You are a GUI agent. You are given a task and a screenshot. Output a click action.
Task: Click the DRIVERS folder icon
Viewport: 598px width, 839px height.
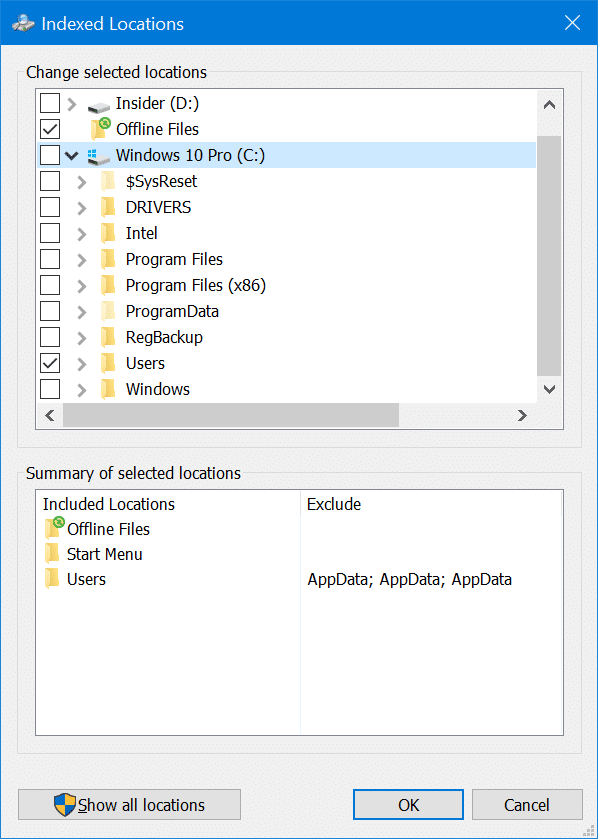point(108,207)
